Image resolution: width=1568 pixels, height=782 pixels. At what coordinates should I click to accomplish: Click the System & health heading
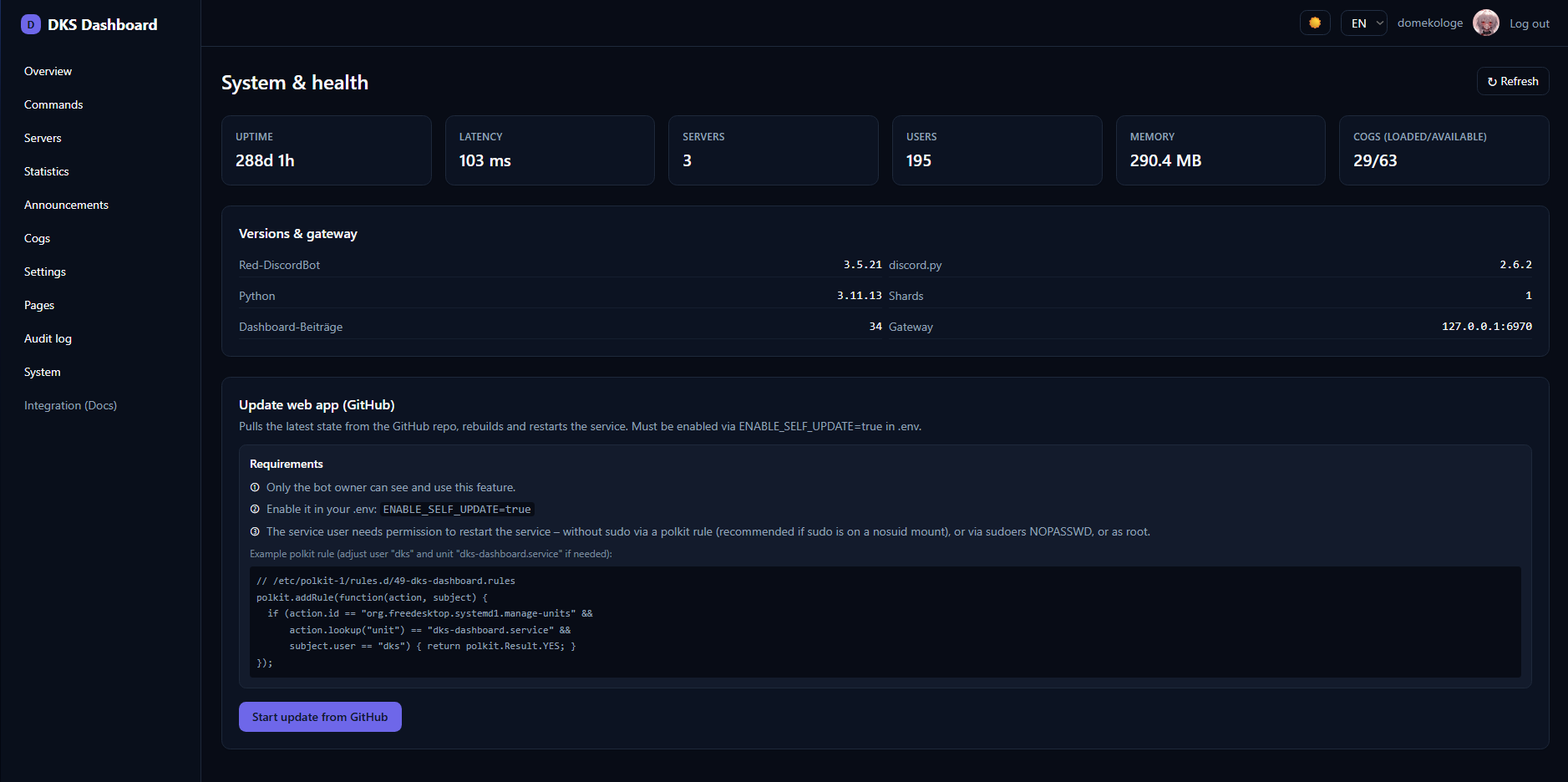coord(295,83)
